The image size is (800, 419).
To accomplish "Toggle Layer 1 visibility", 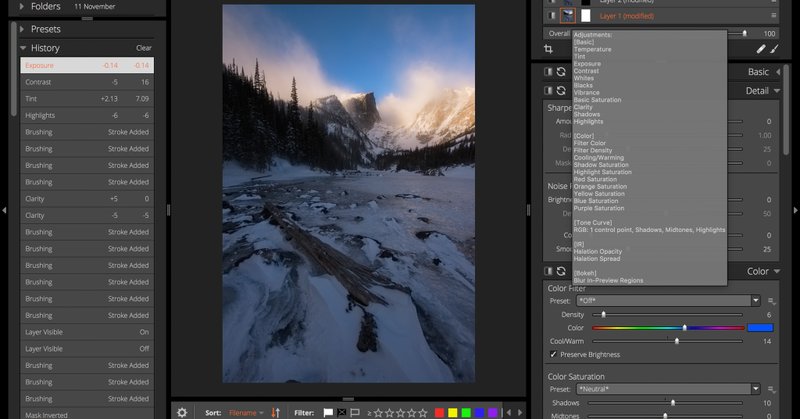I will [x=551, y=16].
